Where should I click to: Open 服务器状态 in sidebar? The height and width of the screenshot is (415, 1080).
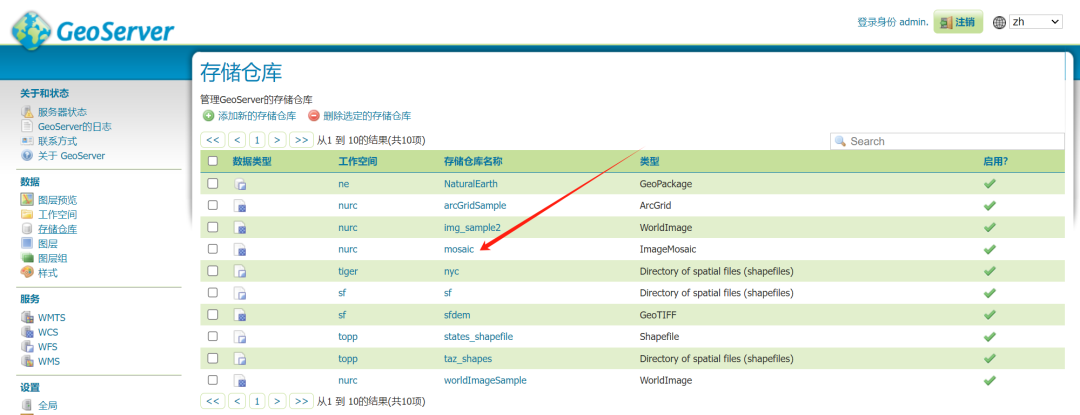click(x=62, y=112)
